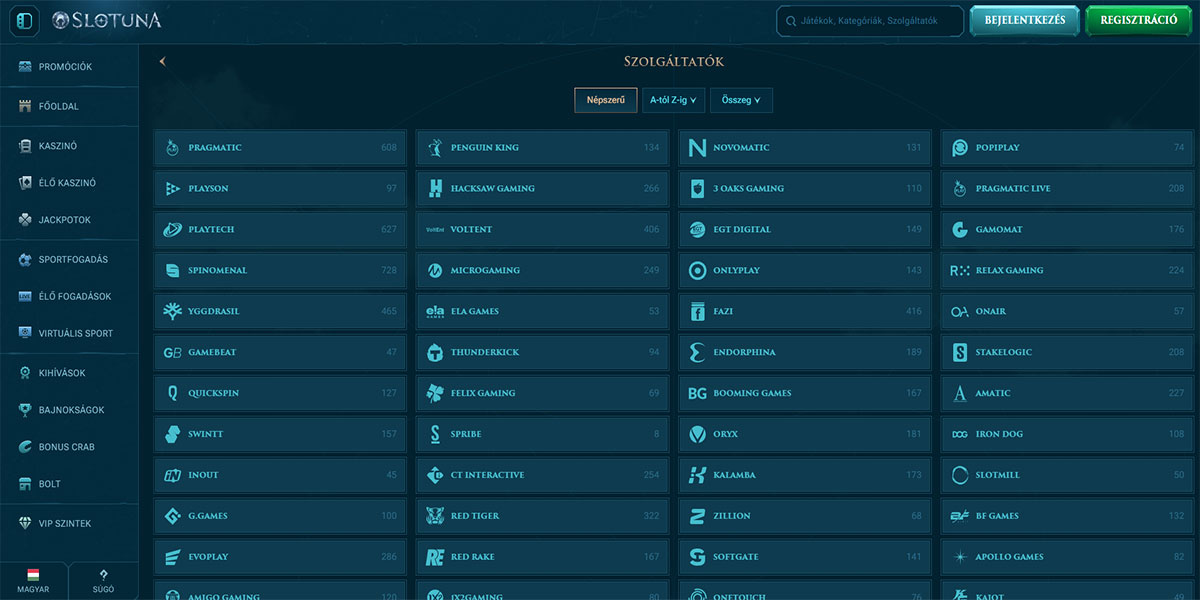
Task: Click the Red Tiger icon
Action: (435, 517)
